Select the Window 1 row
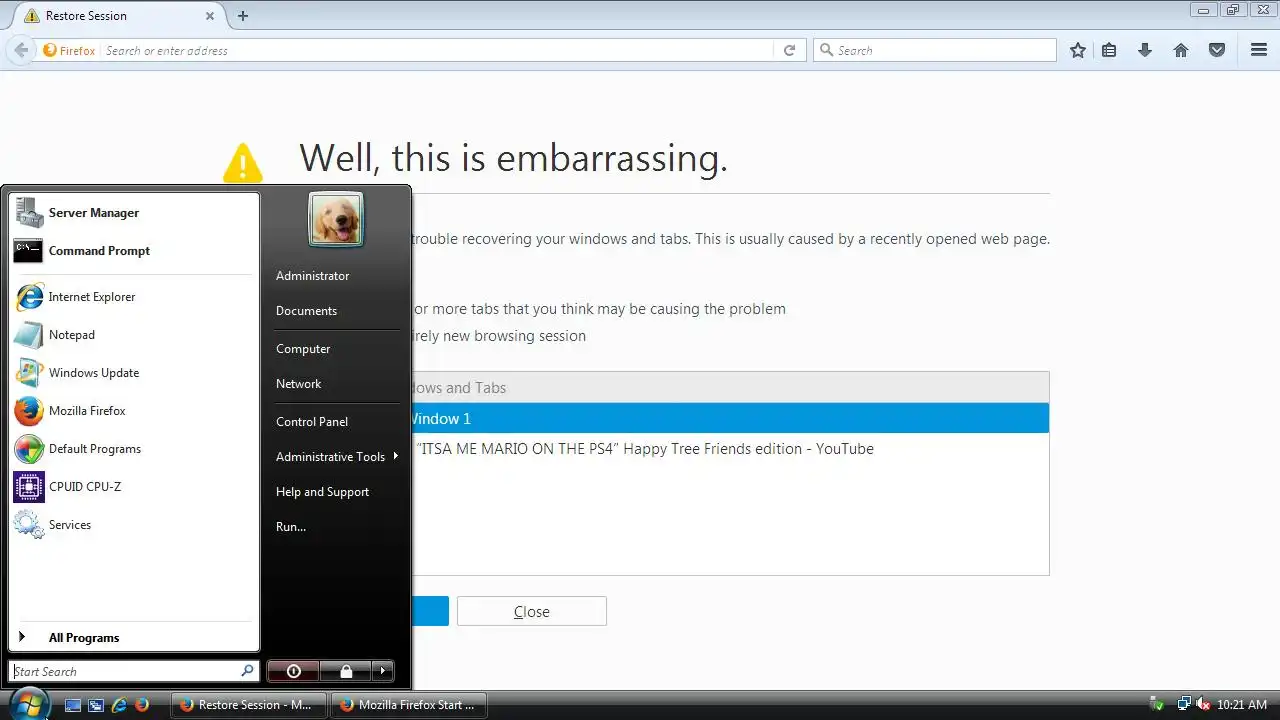The width and height of the screenshot is (1280, 720). point(729,418)
